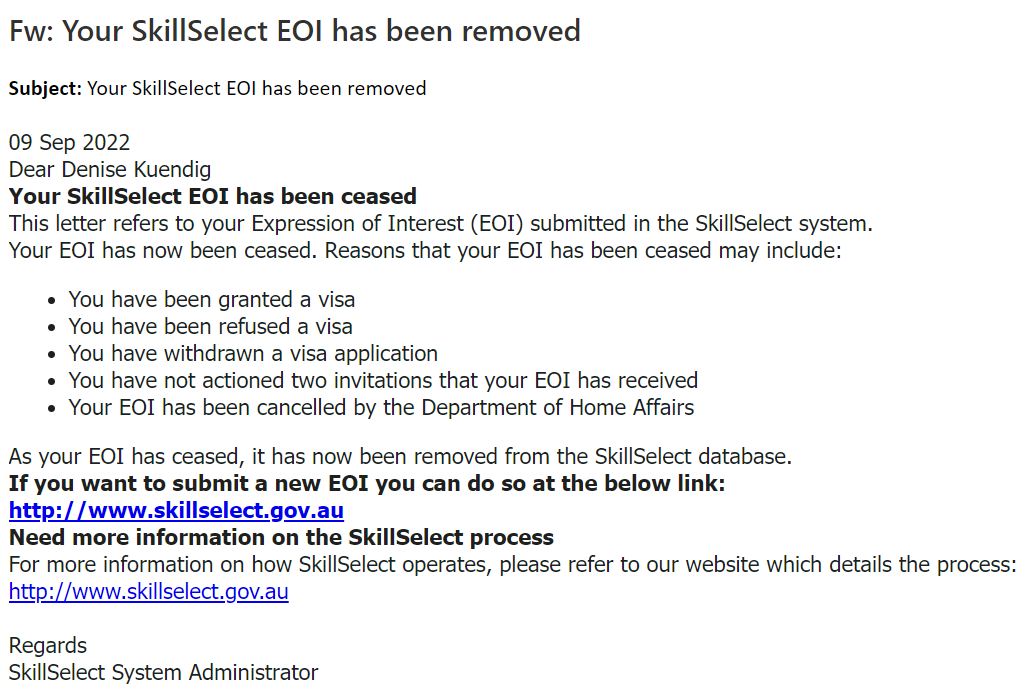Image resolution: width=1030 pixels, height=688 pixels.
Task: Click the bullet 'You have withdrawn a visa application'
Action: 253,353
